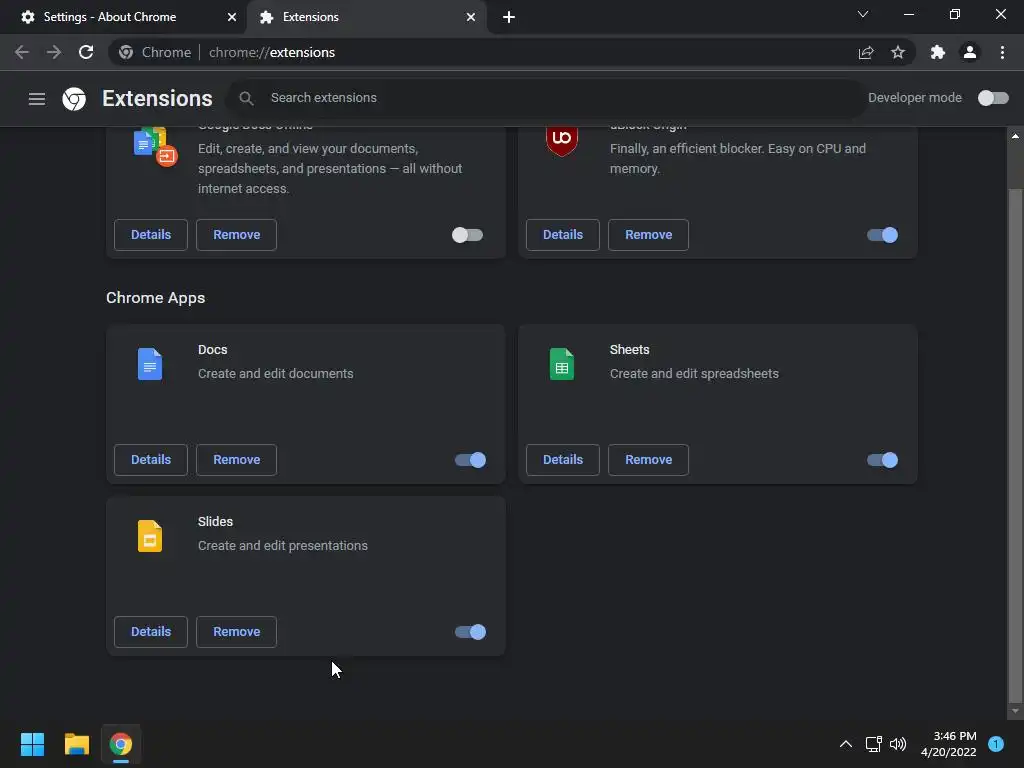This screenshot has width=1024, height=768.
Task: Open the notification badge in taskbar
Action: pyautogui.click(x=996, y=744)
